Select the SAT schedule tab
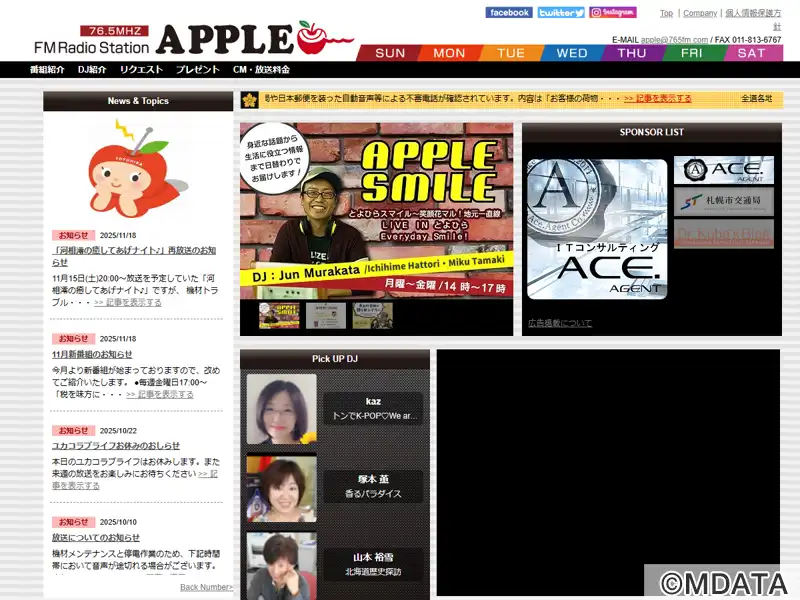This screenshot has height=600, width=800. pos(751,53)
